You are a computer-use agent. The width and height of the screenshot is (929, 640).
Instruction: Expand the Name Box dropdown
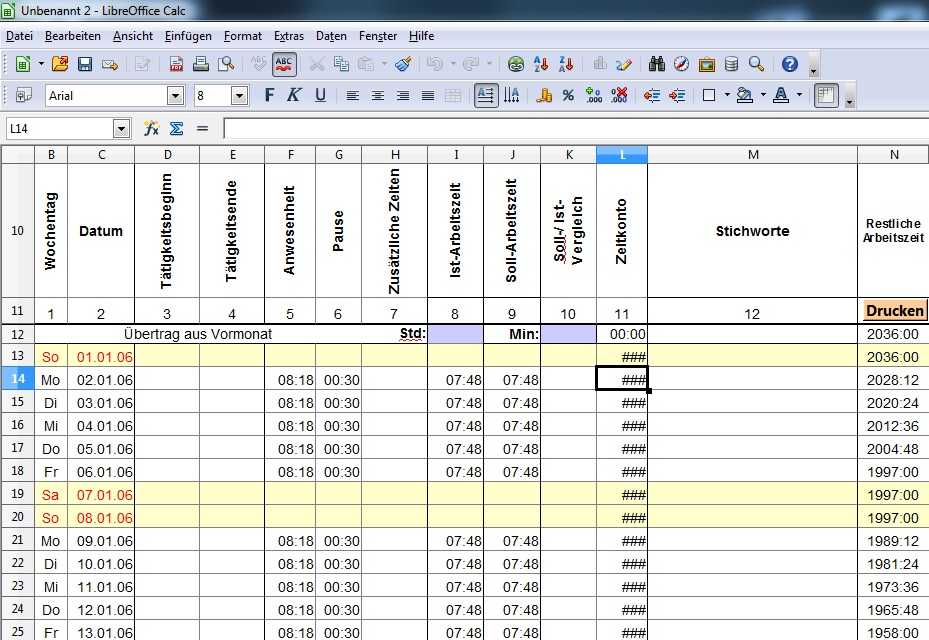(x=121, y=129)
